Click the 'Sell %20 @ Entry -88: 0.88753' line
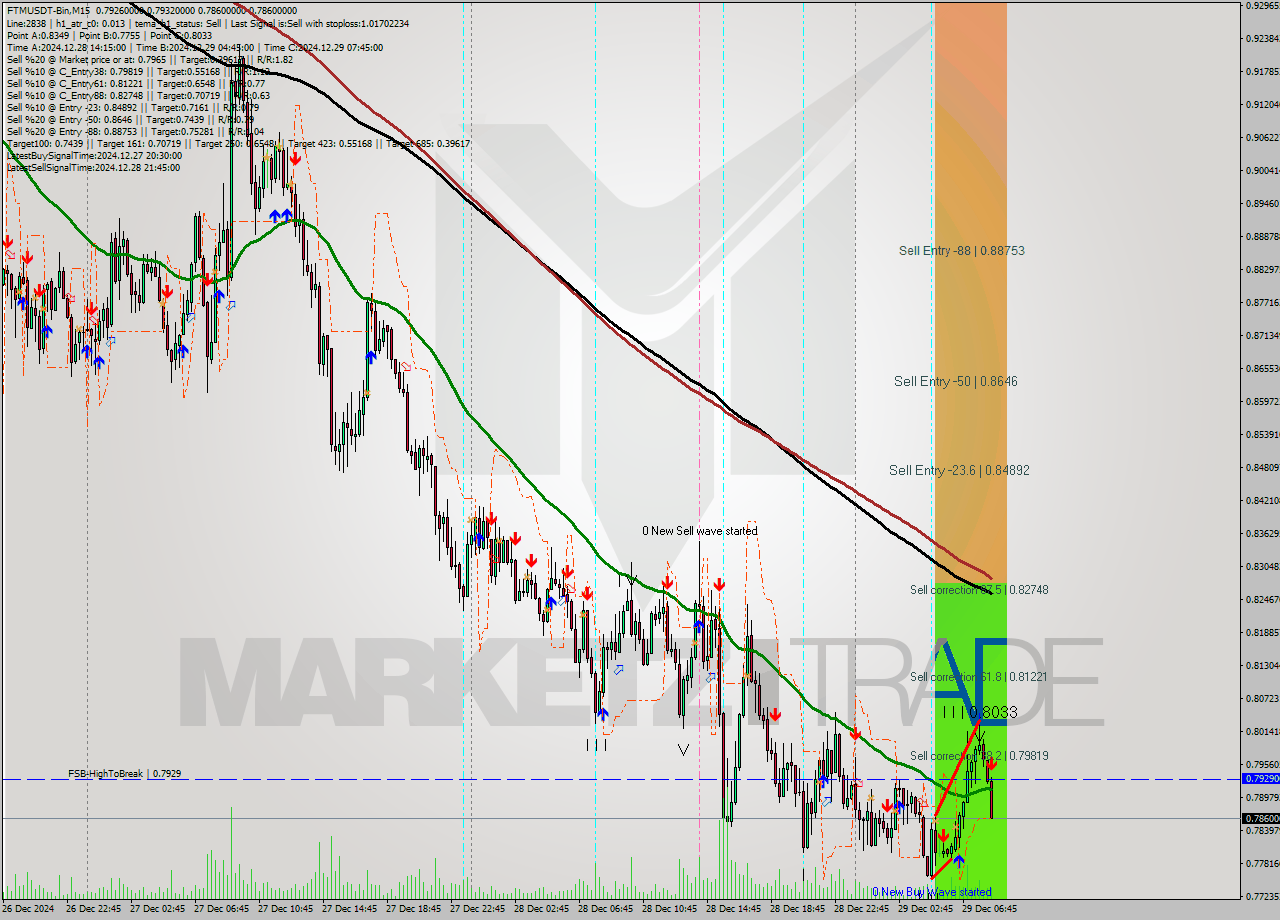This screenshot has height=920, width=1280. click(135, 131)
